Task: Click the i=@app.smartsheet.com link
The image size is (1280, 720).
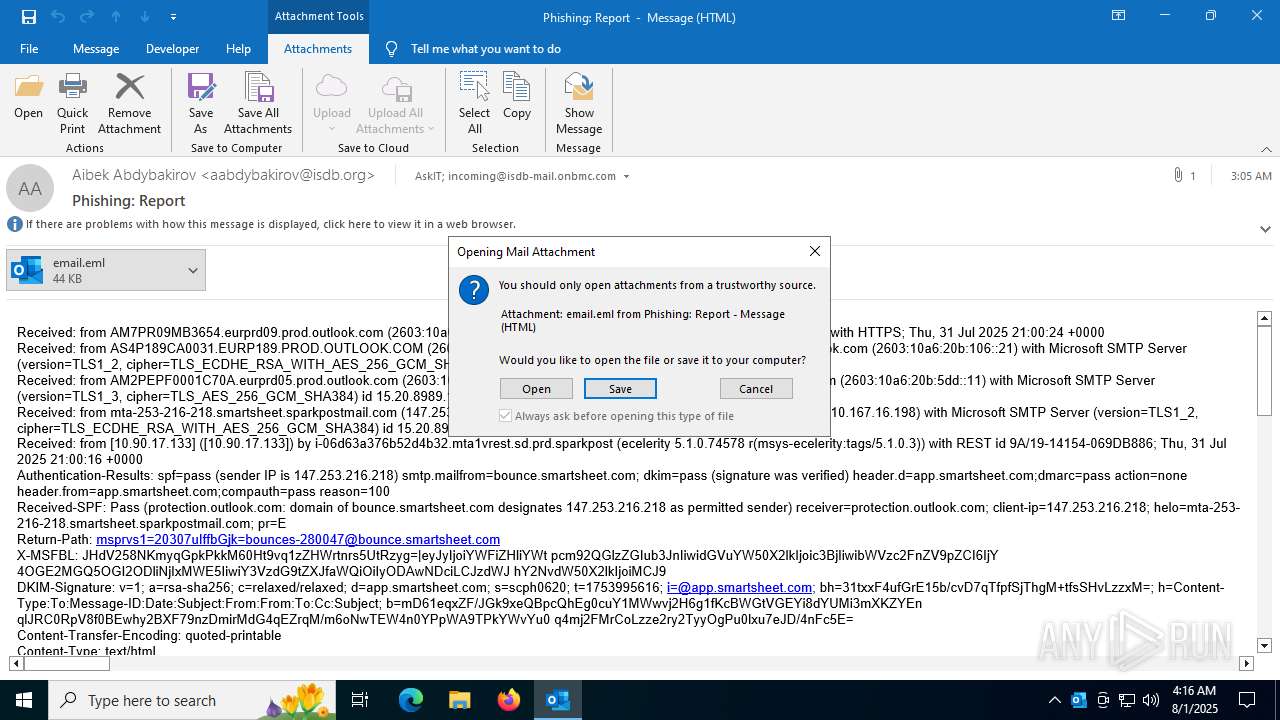Action: [739, 587]
